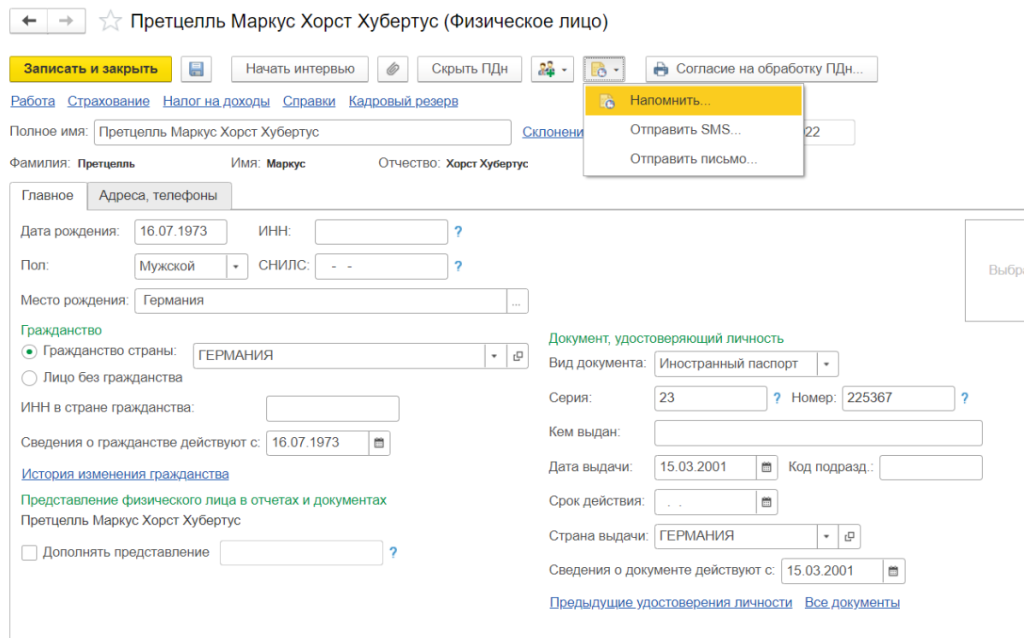This screenshot has width=1024, height=638.
Task: Click the forward arrow navigation button
Action: coord(66,21)
